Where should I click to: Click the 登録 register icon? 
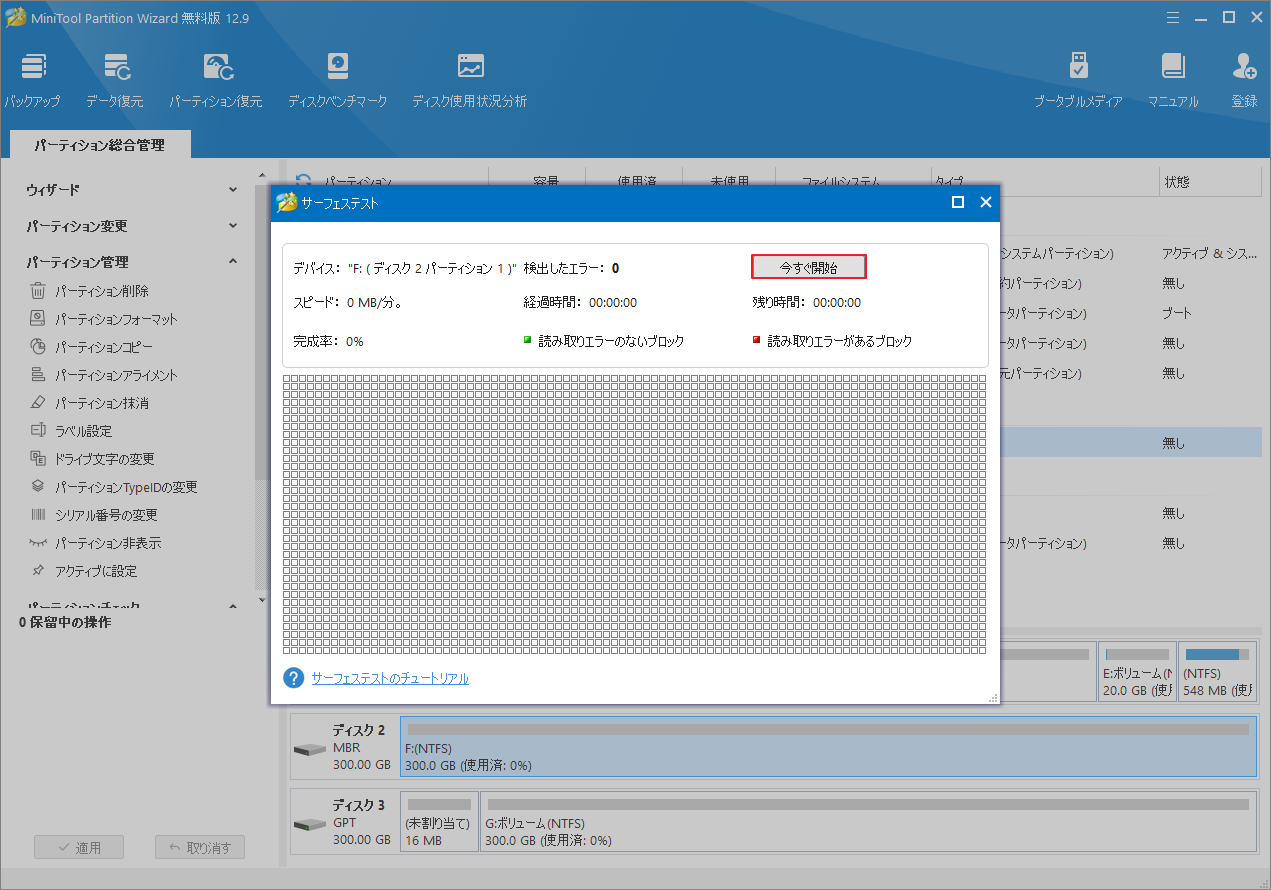(x=1244, y=80)
